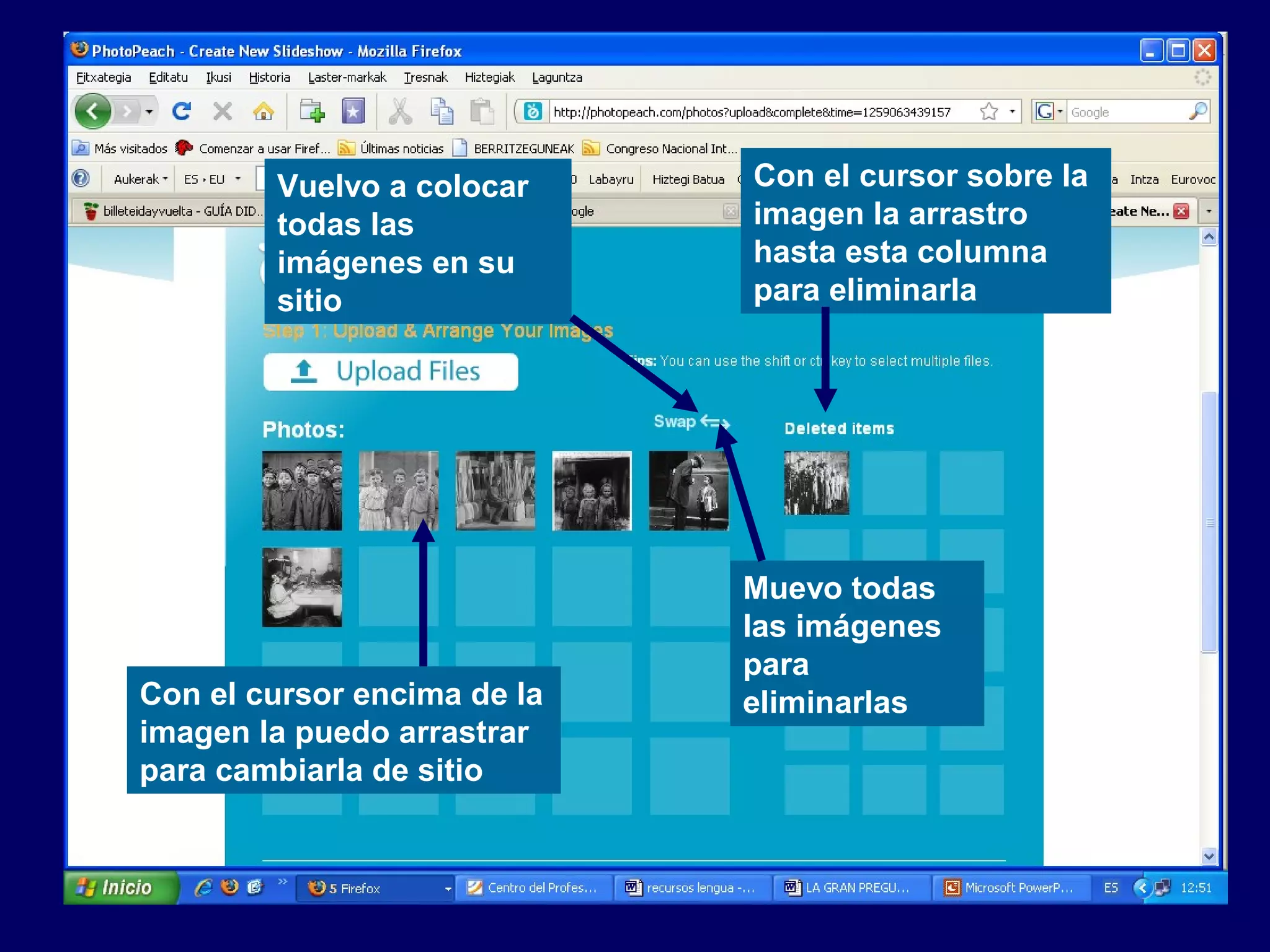1270x952 pixels.
Task: Switch to LA GRAN PREGU... taskbar item
Action: (853, 888)
